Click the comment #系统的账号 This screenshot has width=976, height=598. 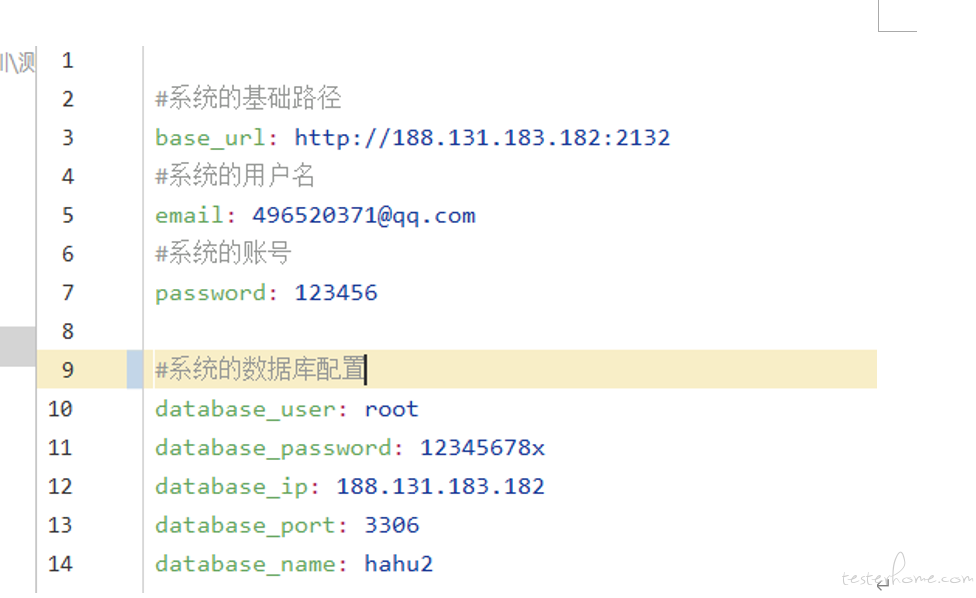223,253
